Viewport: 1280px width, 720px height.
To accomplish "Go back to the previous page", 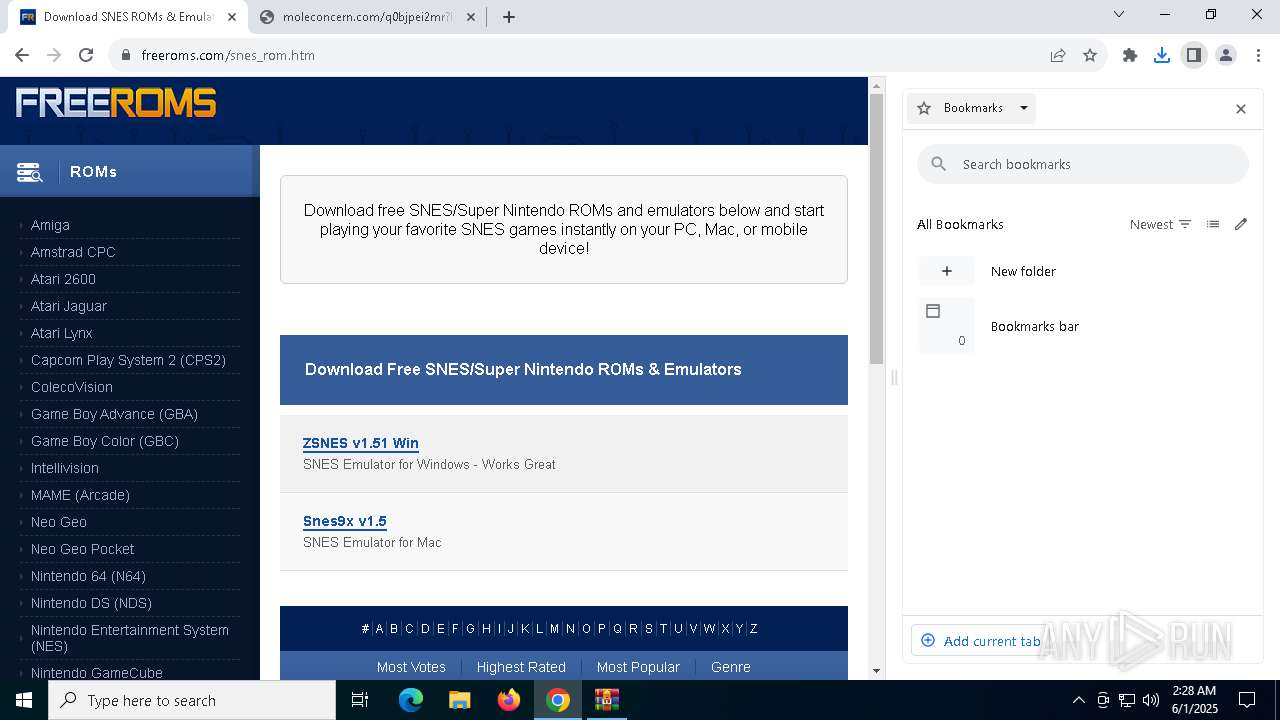I will (22, 55).
